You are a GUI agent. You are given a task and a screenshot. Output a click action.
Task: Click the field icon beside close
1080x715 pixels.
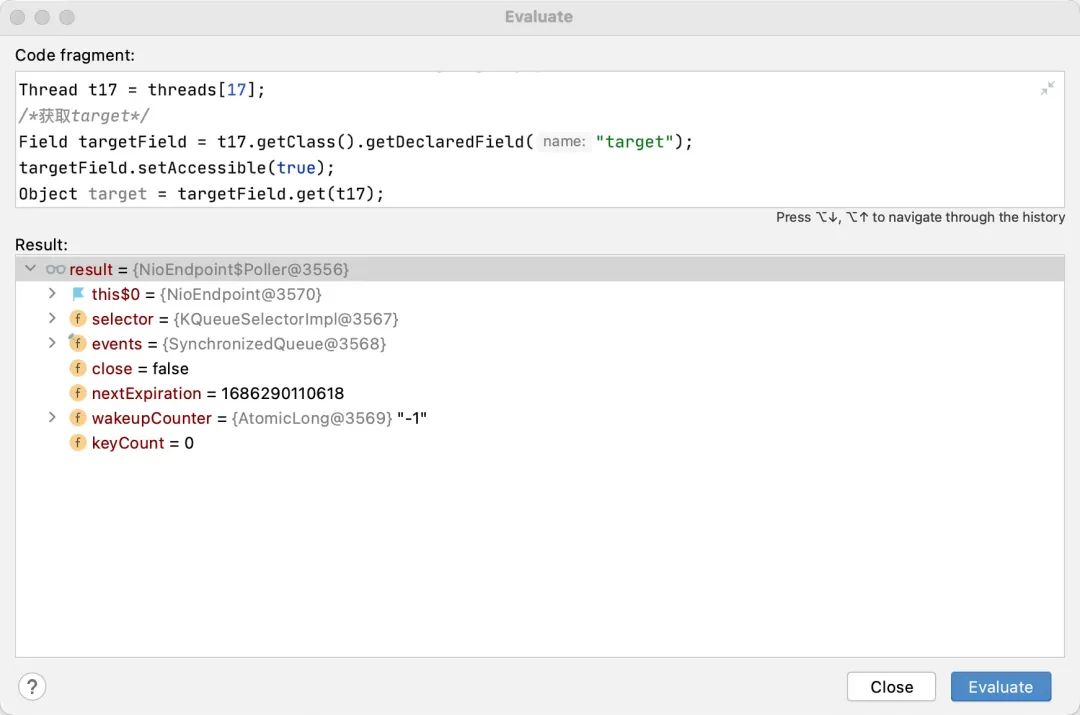(78, 369)
